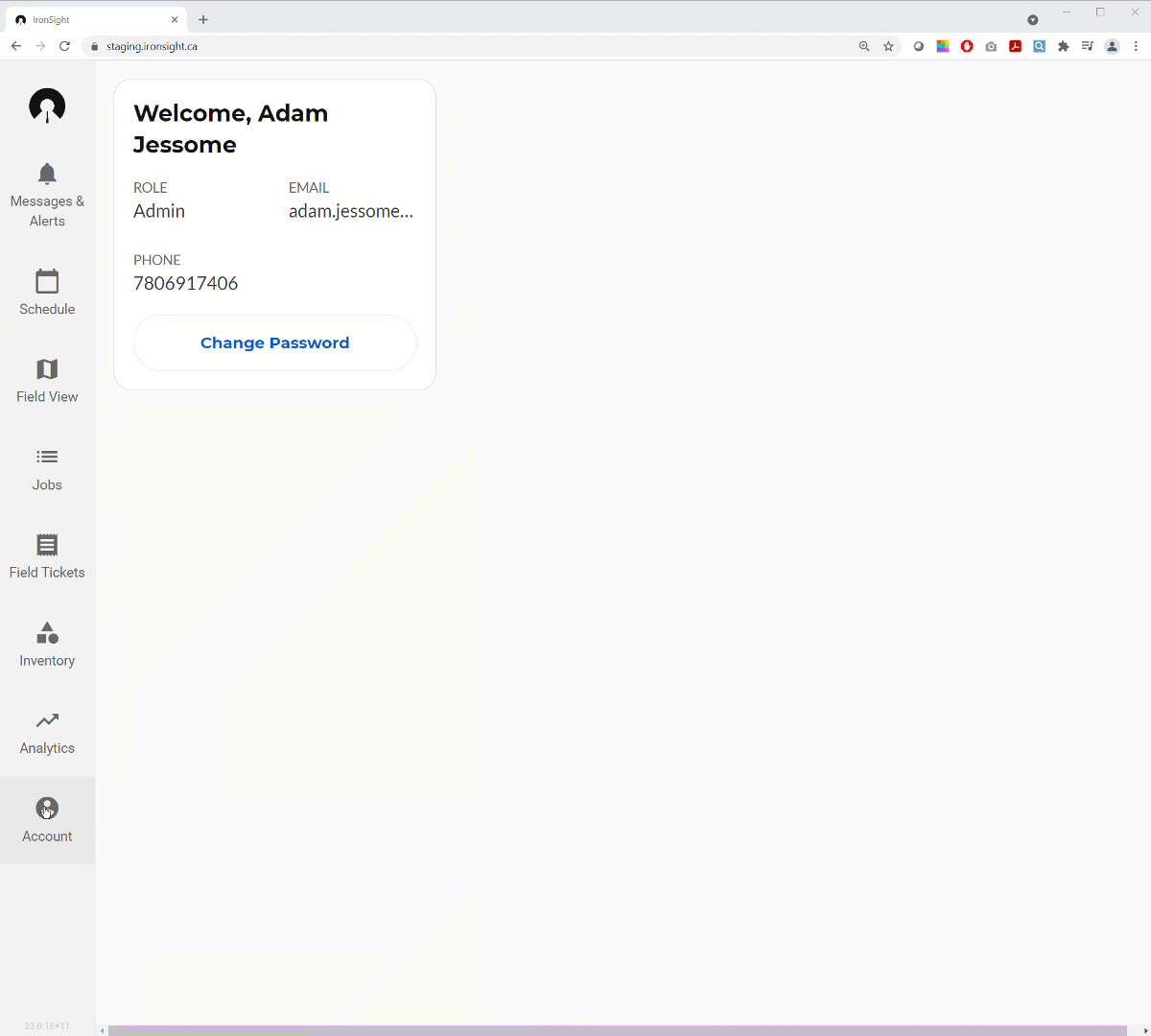The image size is (1151, 1036).
Task: Open the Jobs list icon
Action: click(47, 457)
